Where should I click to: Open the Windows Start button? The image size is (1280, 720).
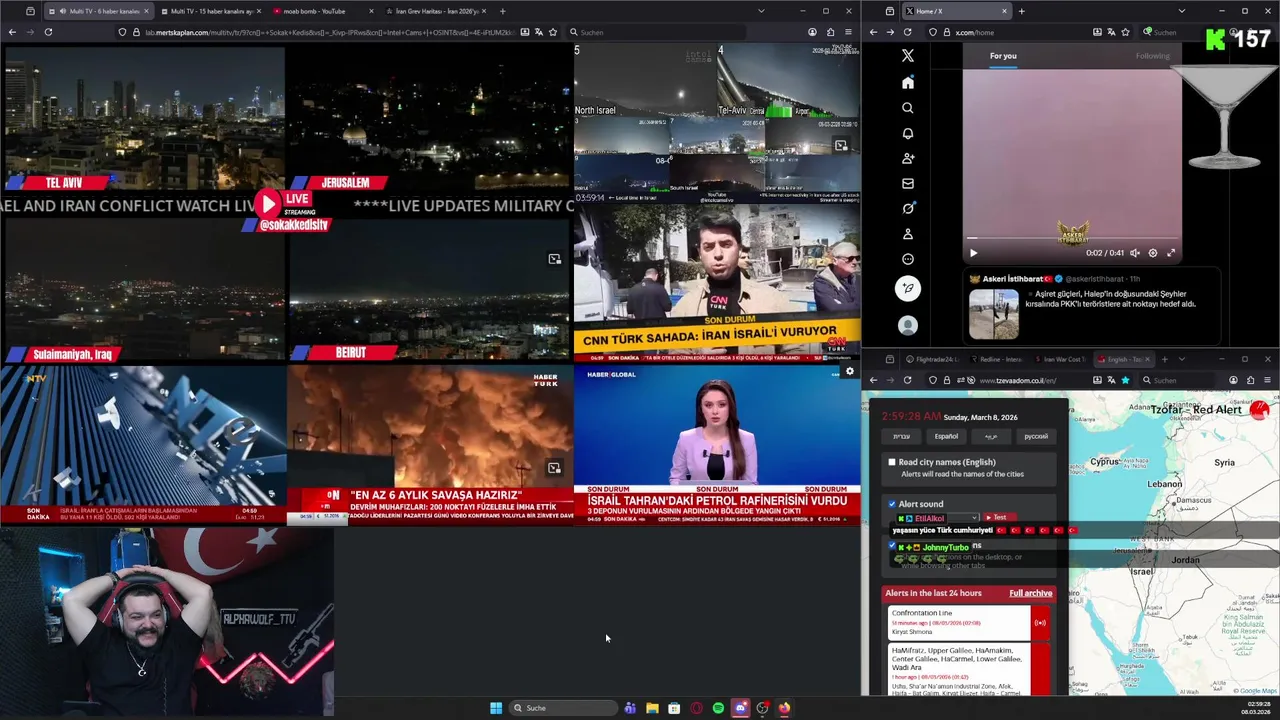496,708
